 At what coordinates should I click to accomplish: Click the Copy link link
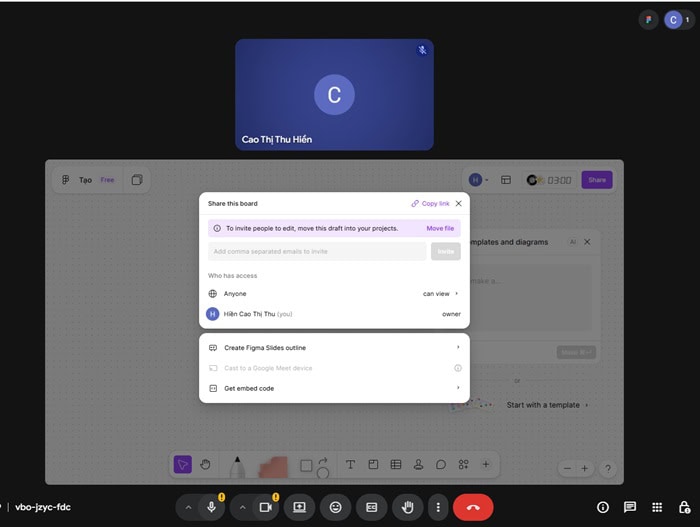pos(431,203)
